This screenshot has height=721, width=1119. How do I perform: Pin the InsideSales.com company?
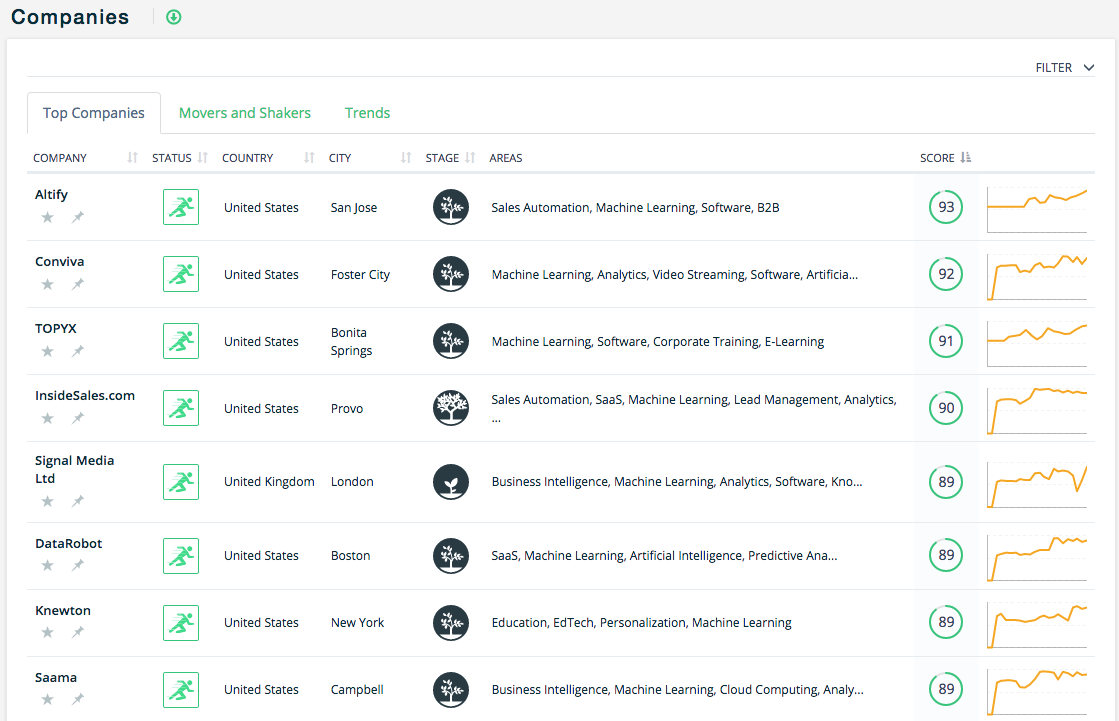78,418
